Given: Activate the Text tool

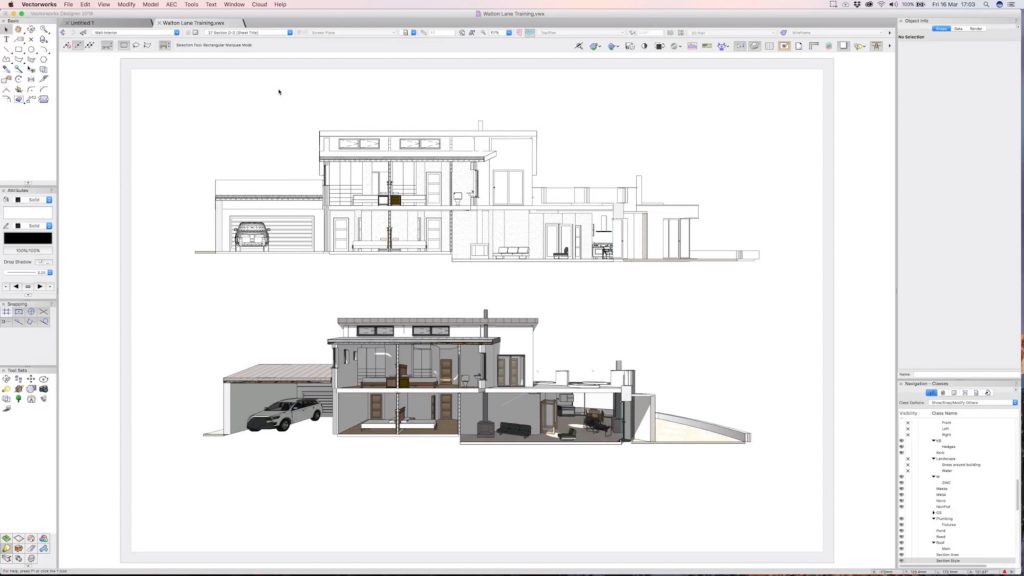Looking at the screenshot, I should pos(7,40).
